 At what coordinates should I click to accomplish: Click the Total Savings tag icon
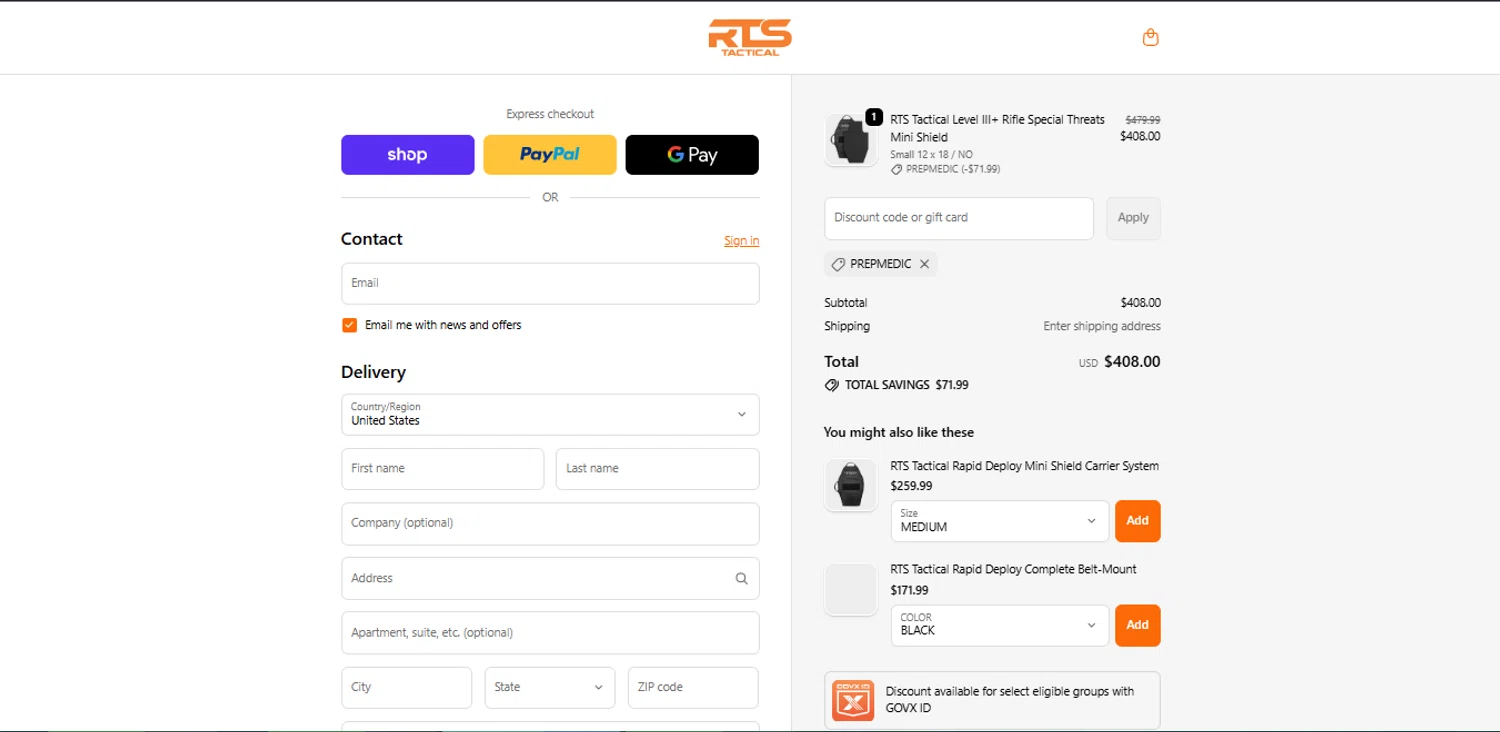coord(831,385)
